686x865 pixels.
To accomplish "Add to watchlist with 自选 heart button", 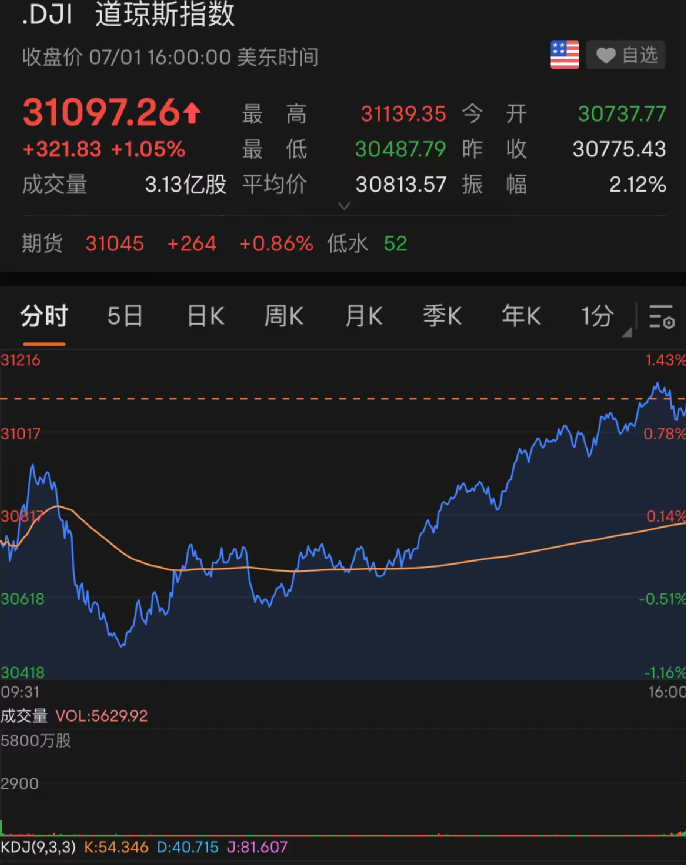I will pos(626,55).
